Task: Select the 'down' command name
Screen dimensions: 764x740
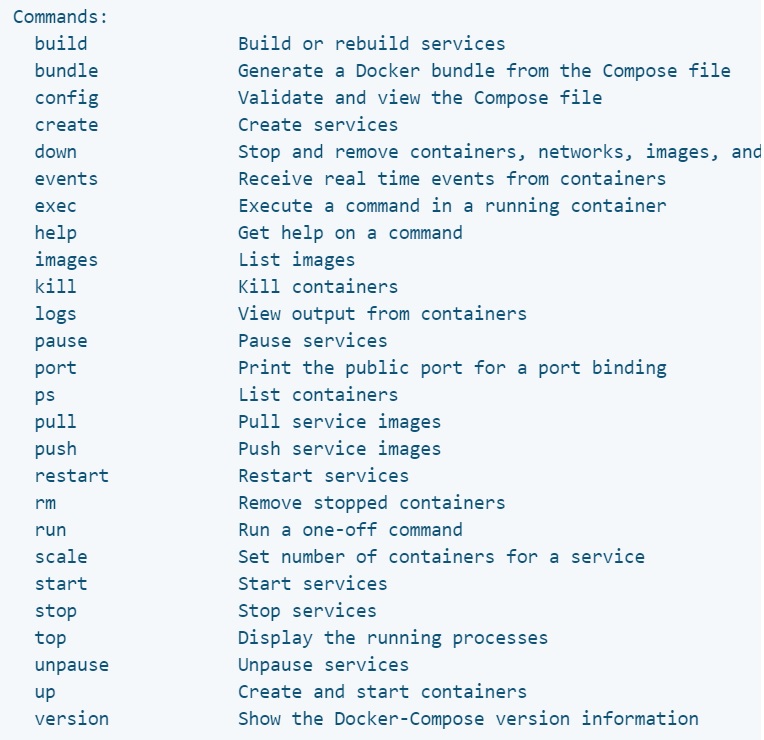Action: tap(55, 152)
